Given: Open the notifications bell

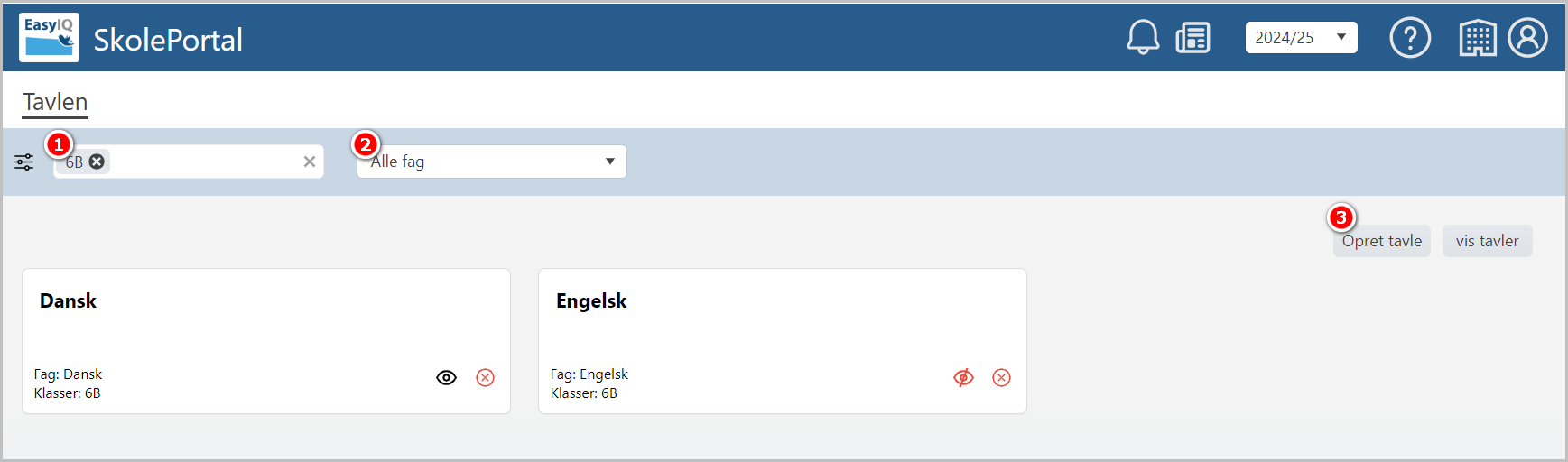Looking at the screenshot, I should 1143,38.
